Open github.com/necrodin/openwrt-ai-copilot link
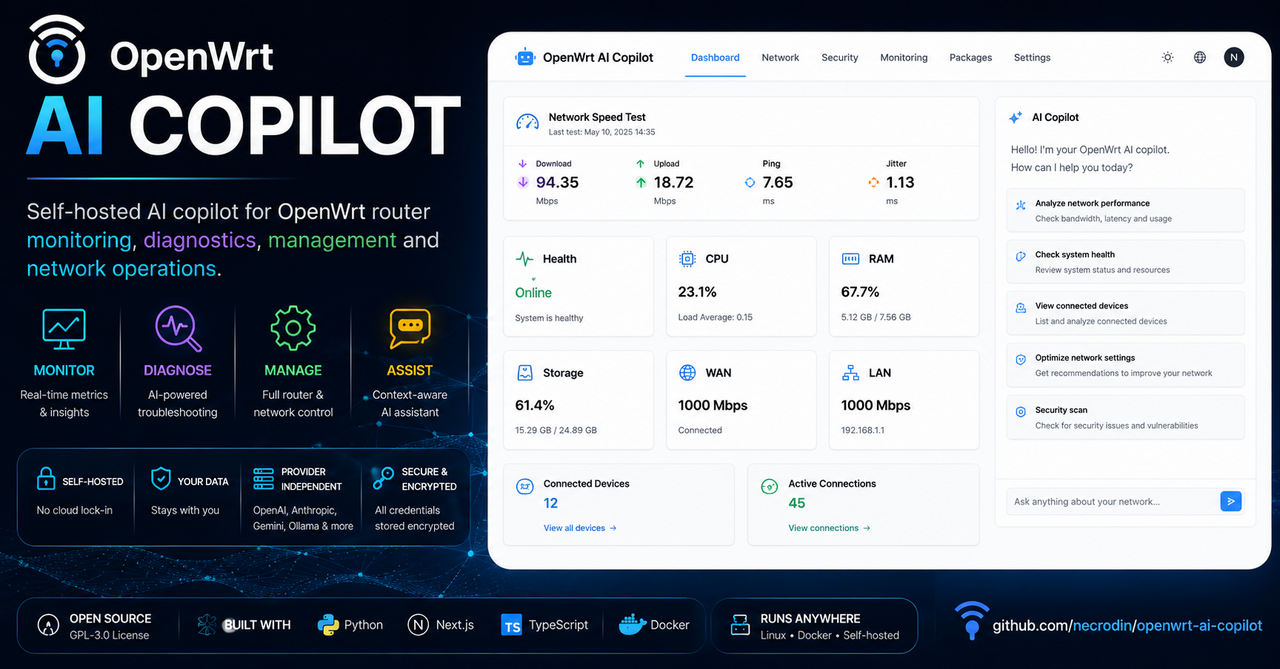 [1127, 625]
